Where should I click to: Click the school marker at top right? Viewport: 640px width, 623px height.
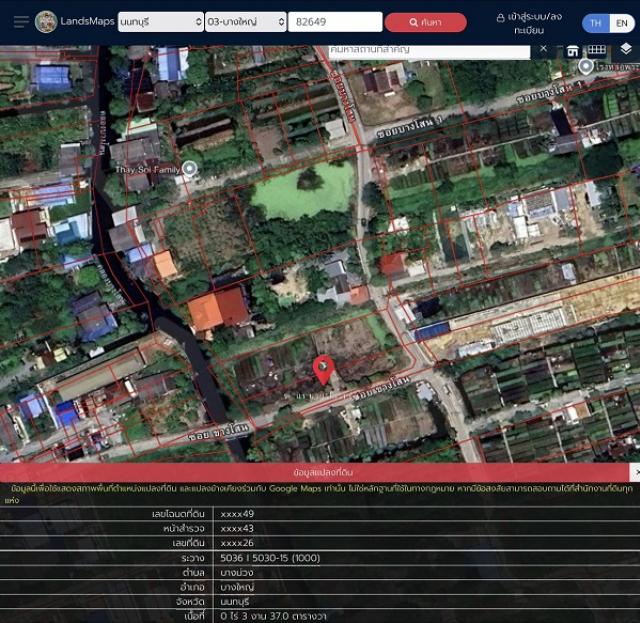(x=586, y=66)
